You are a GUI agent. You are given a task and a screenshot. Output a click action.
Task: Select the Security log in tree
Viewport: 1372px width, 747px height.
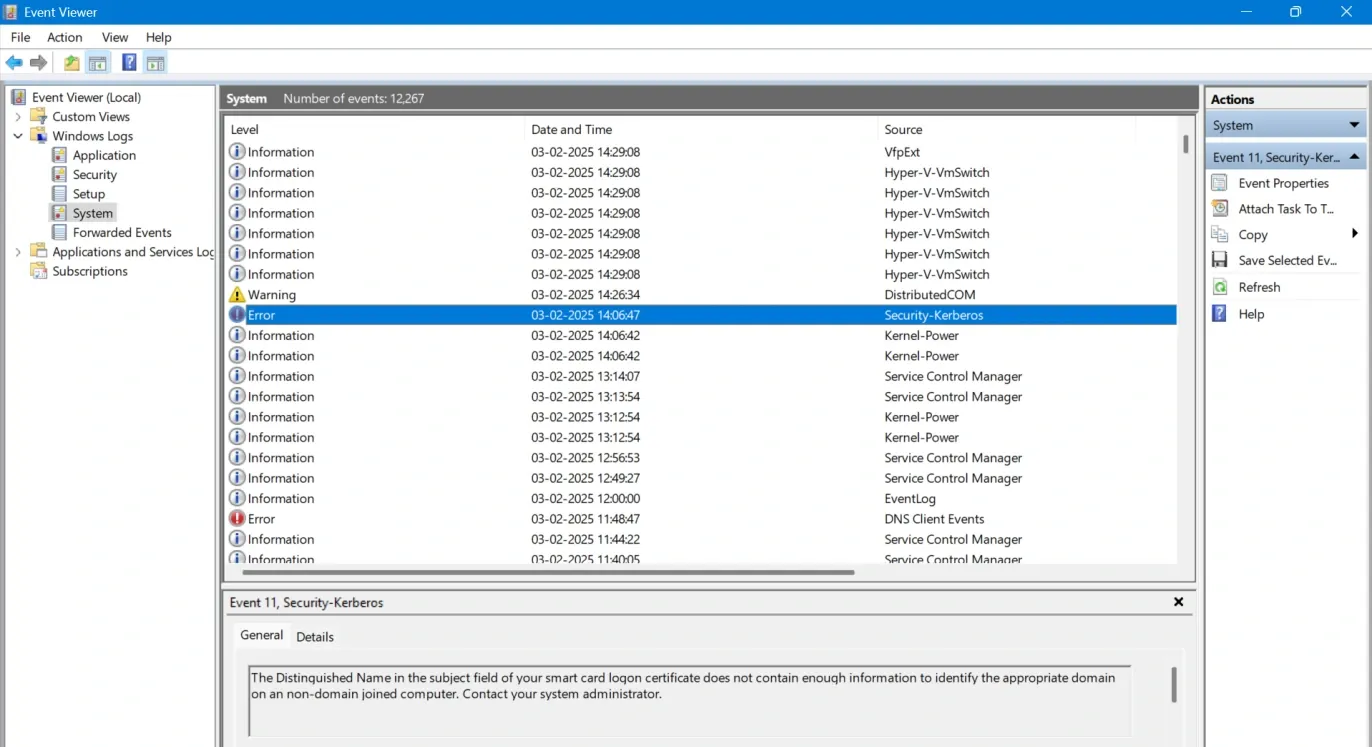(x=95, y=175)
